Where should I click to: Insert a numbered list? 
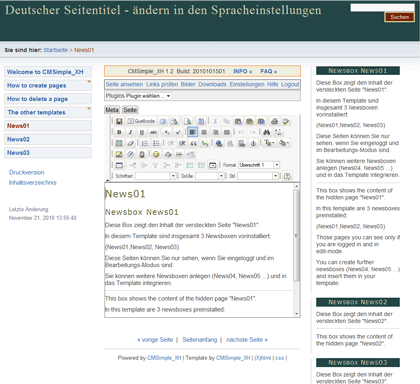tap(145, 143)
